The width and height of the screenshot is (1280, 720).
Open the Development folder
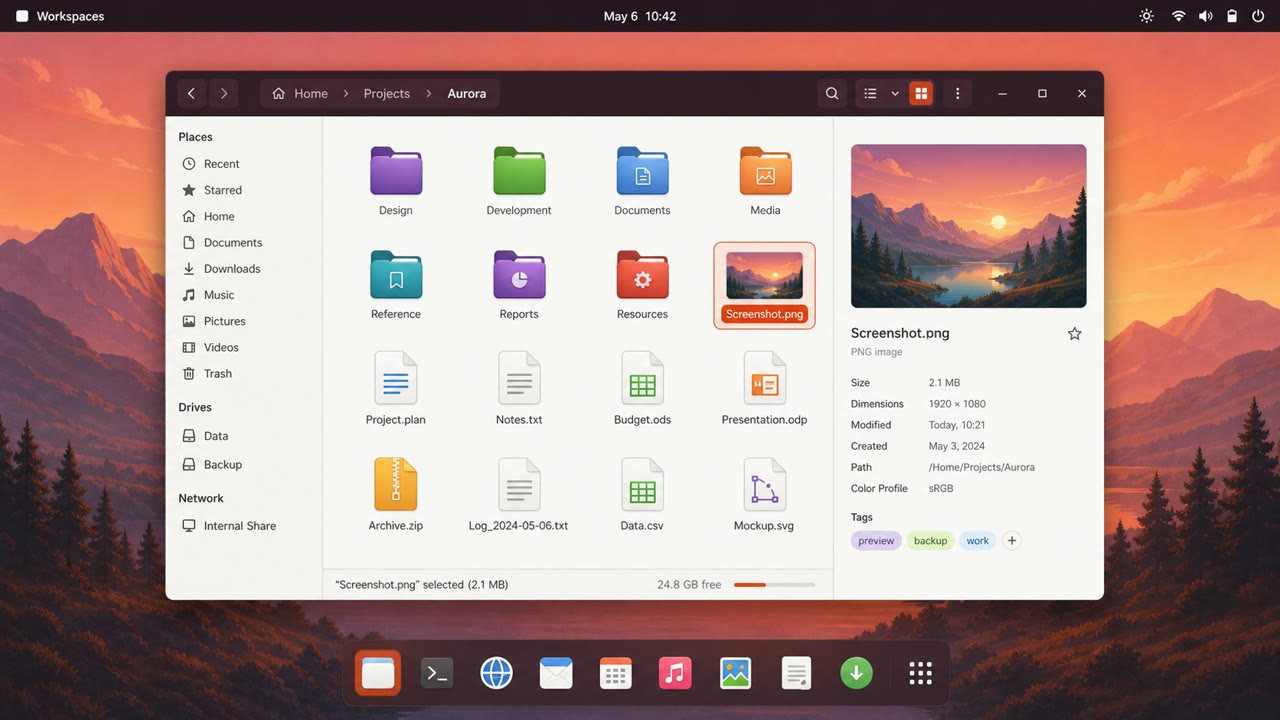[x=519, y=181]
